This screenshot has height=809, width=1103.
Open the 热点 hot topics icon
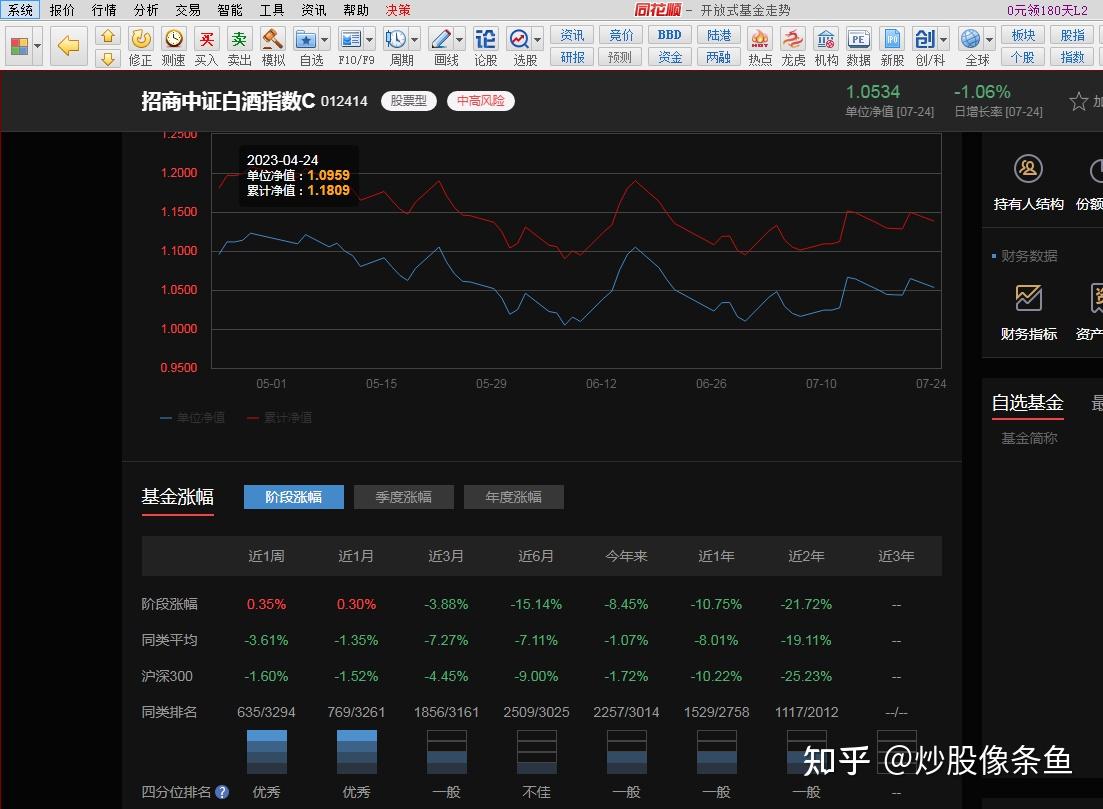(760, 46)
